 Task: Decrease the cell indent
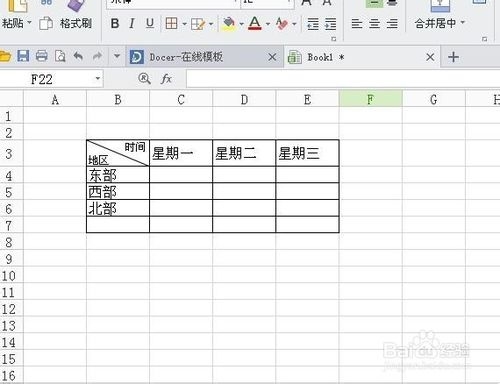tap(313, 24)
